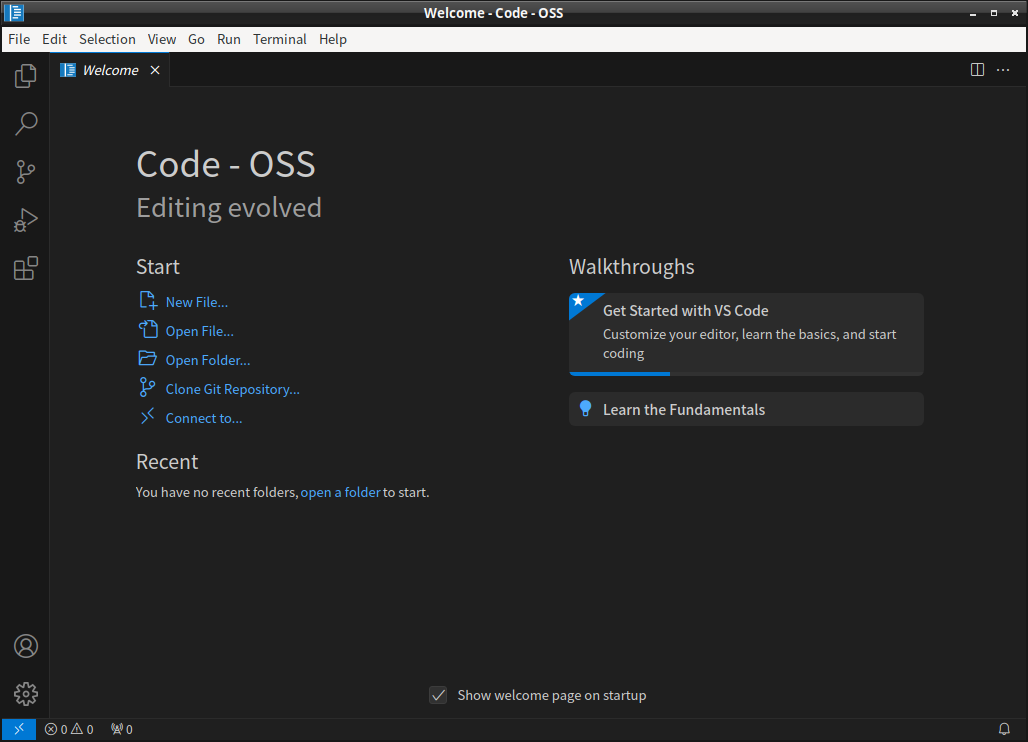Open the Extensions view icon
This screenshot has width=1028, height=742.
pos(26,268)
